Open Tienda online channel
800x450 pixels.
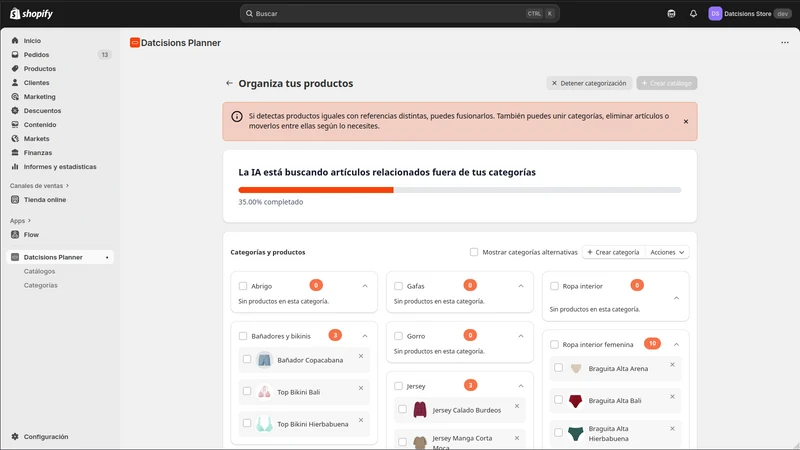coord(45,199)
